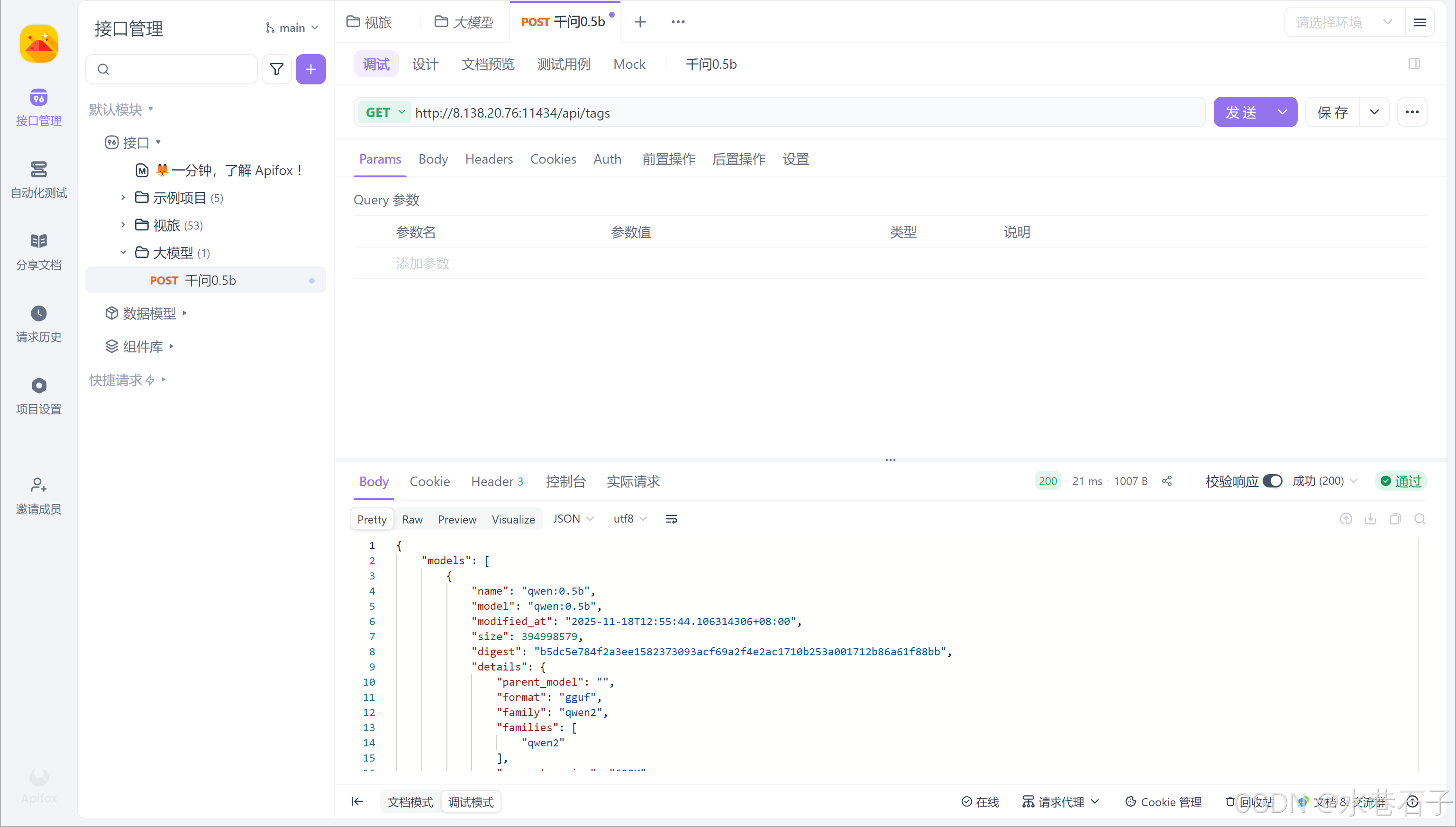Click the 保存 save button

1333,112
